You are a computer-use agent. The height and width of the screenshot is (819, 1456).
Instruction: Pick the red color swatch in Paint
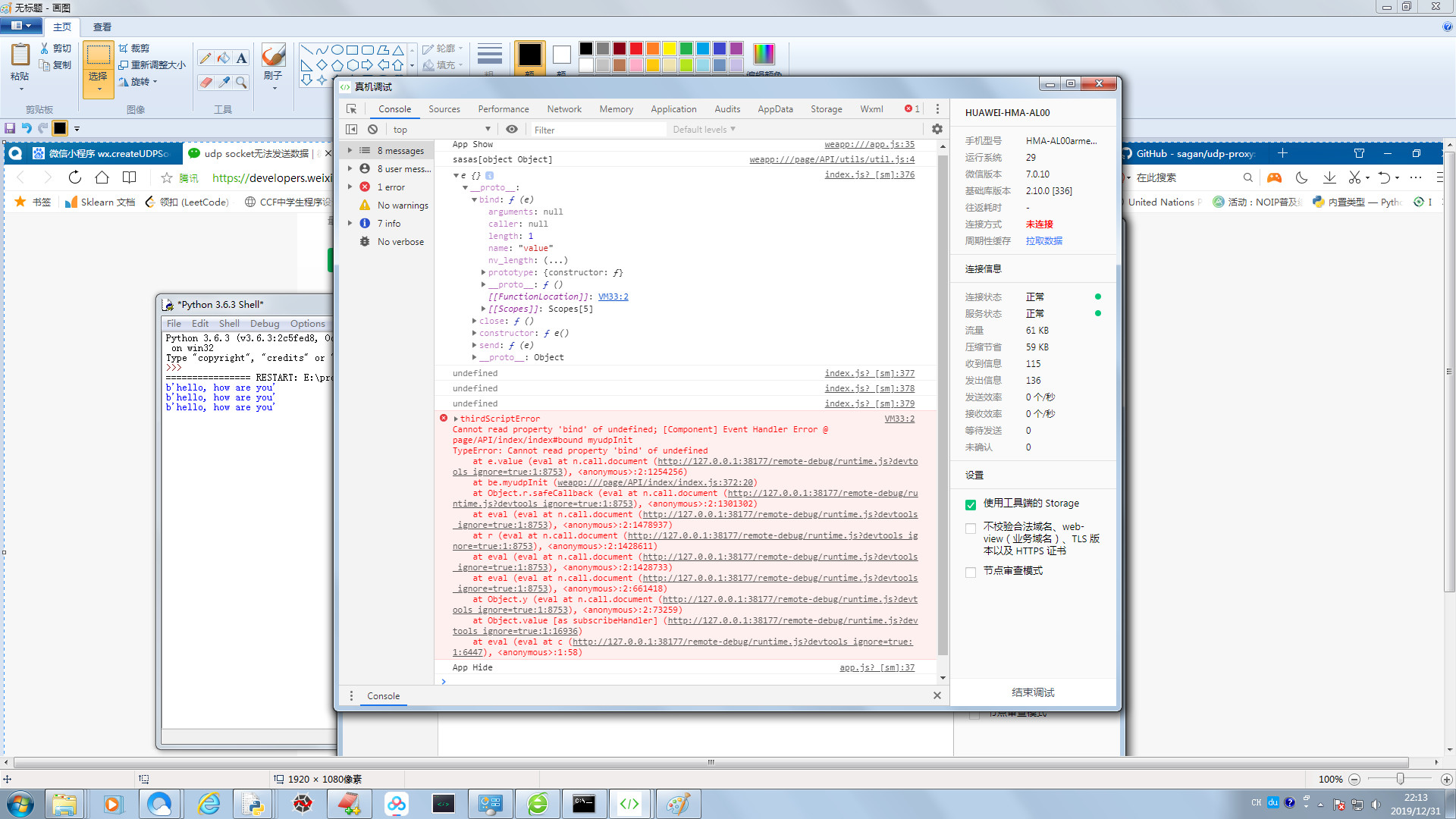(x=636, y=49)
